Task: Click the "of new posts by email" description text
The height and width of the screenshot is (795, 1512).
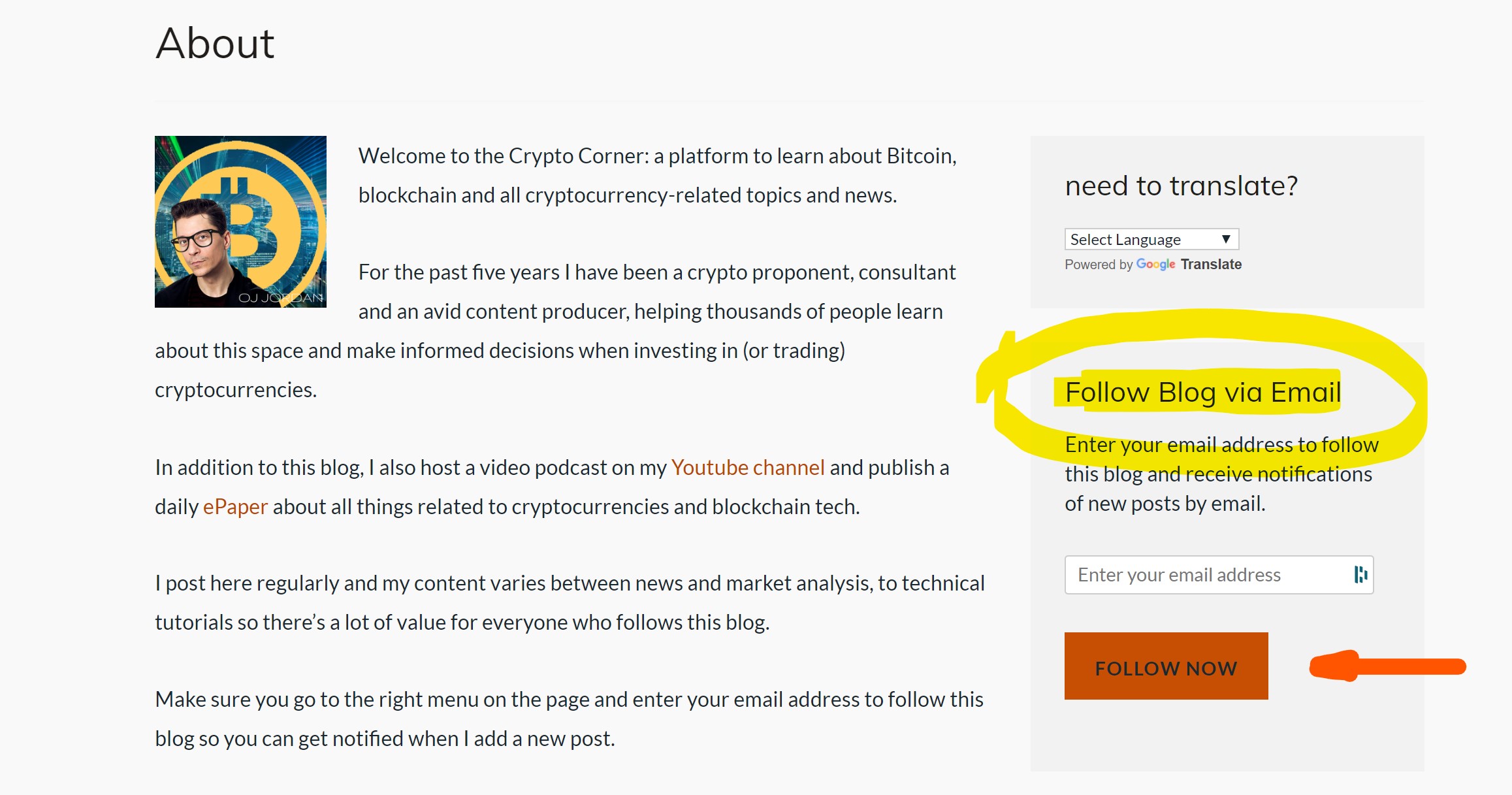Action: [x=1165, y=504]
